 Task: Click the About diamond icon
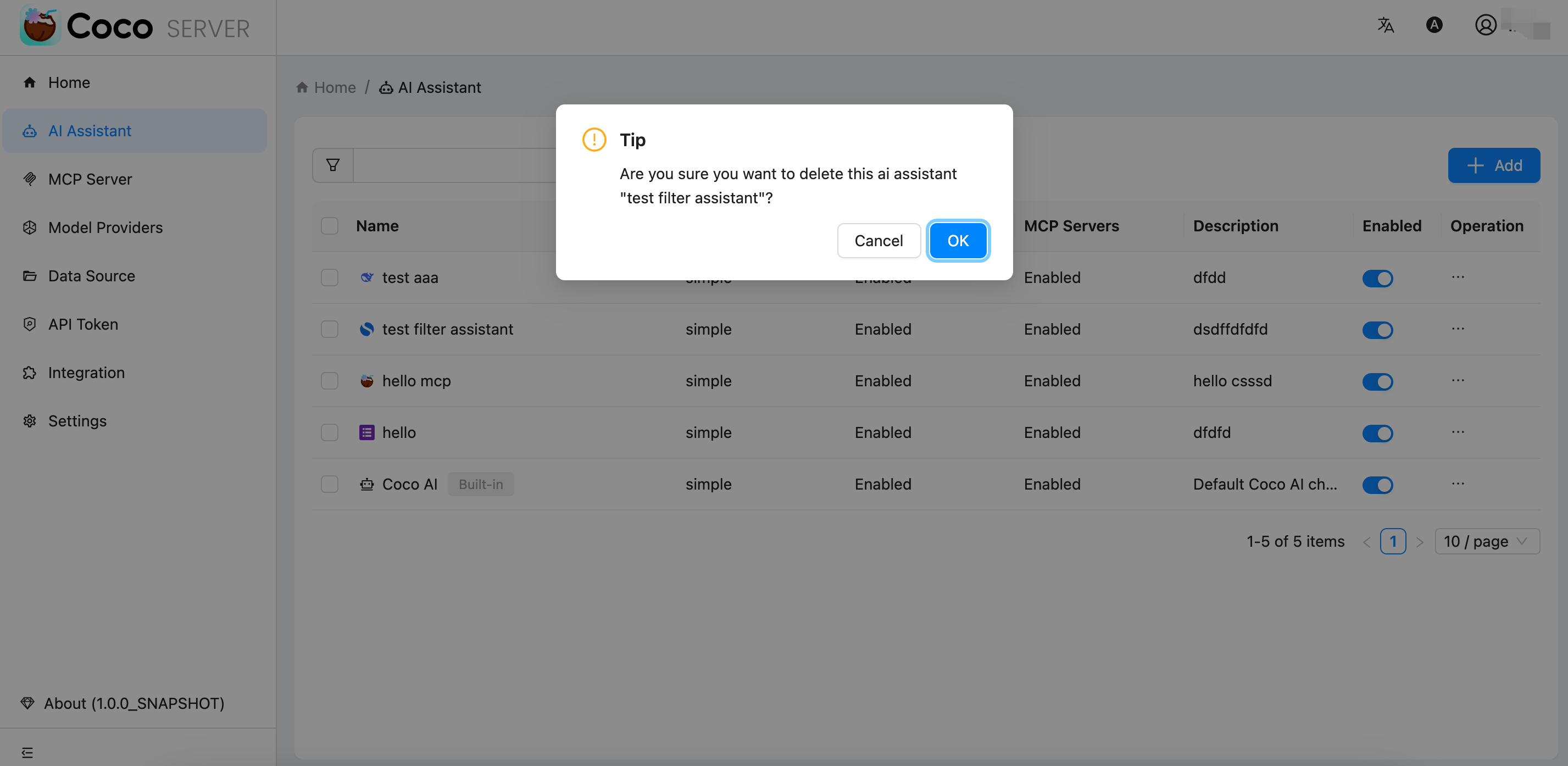[27, 703]
